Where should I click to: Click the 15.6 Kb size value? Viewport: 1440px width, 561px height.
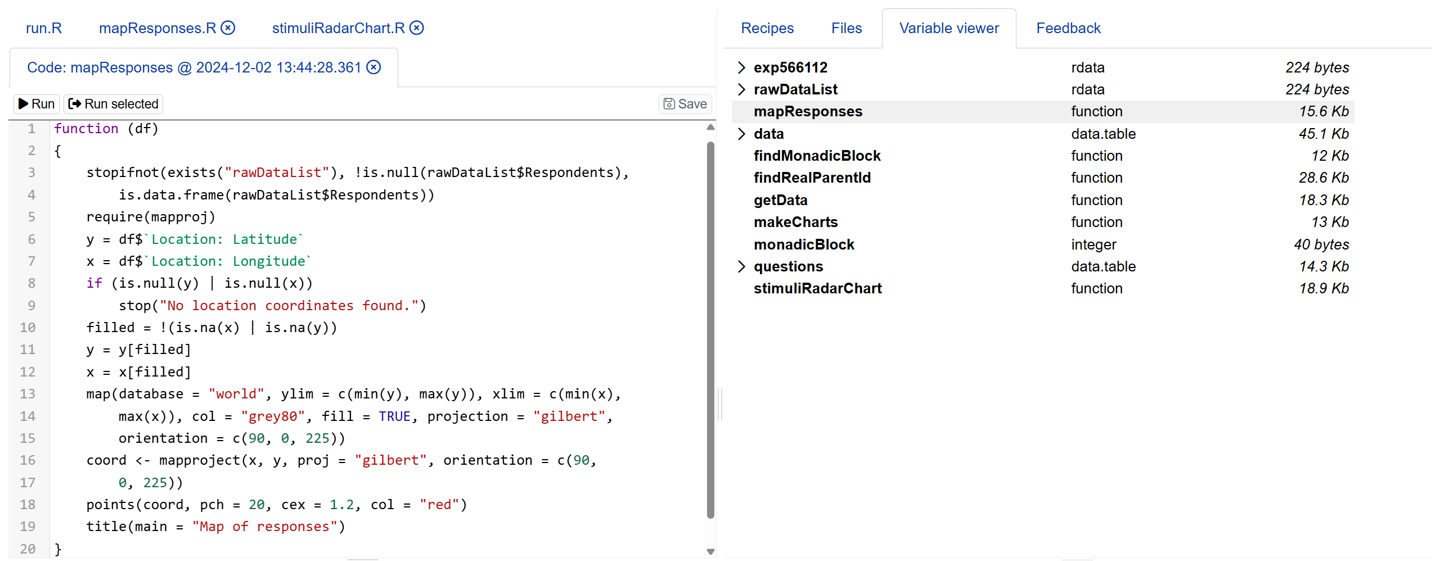coord(1323,112)
